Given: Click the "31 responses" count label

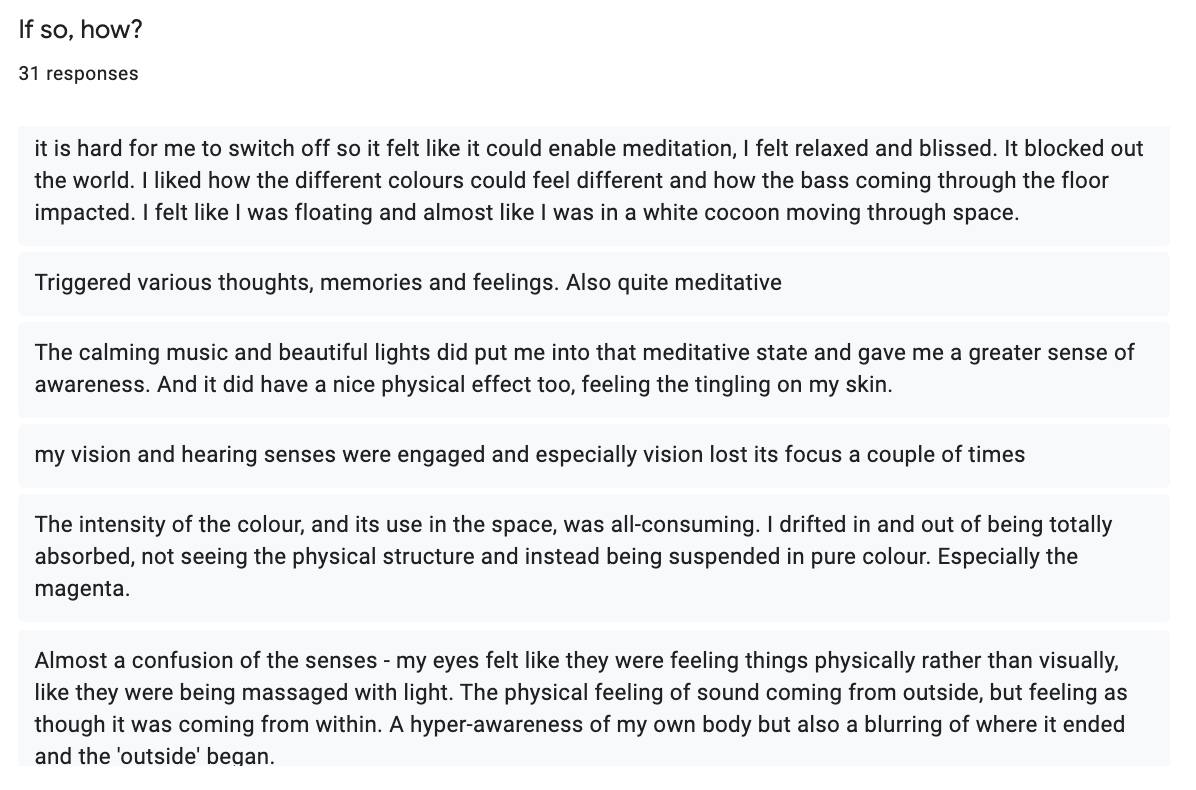Looking at the screenshot, I should pos(78,73).
